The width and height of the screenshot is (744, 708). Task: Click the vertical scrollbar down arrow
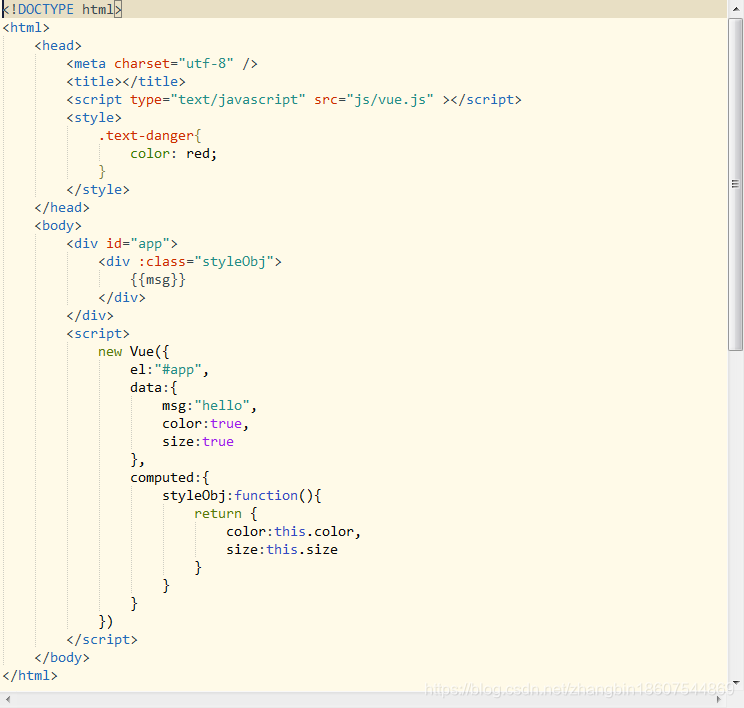point(735,682)
